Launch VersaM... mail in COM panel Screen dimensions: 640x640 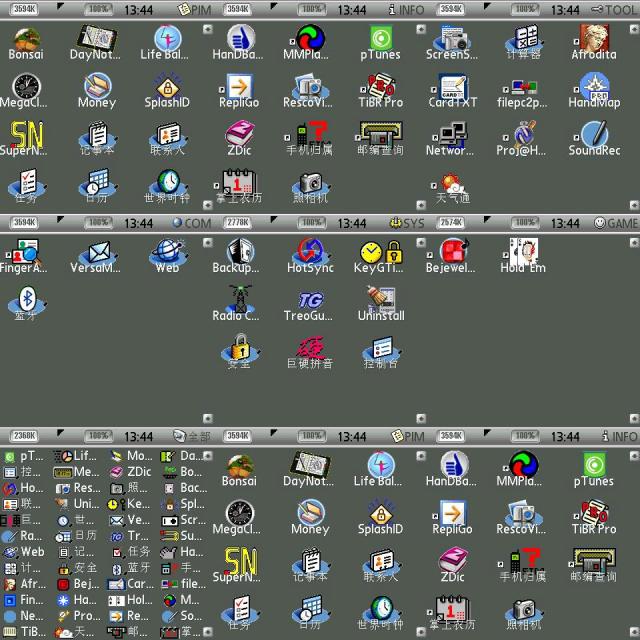coord(96,256)
